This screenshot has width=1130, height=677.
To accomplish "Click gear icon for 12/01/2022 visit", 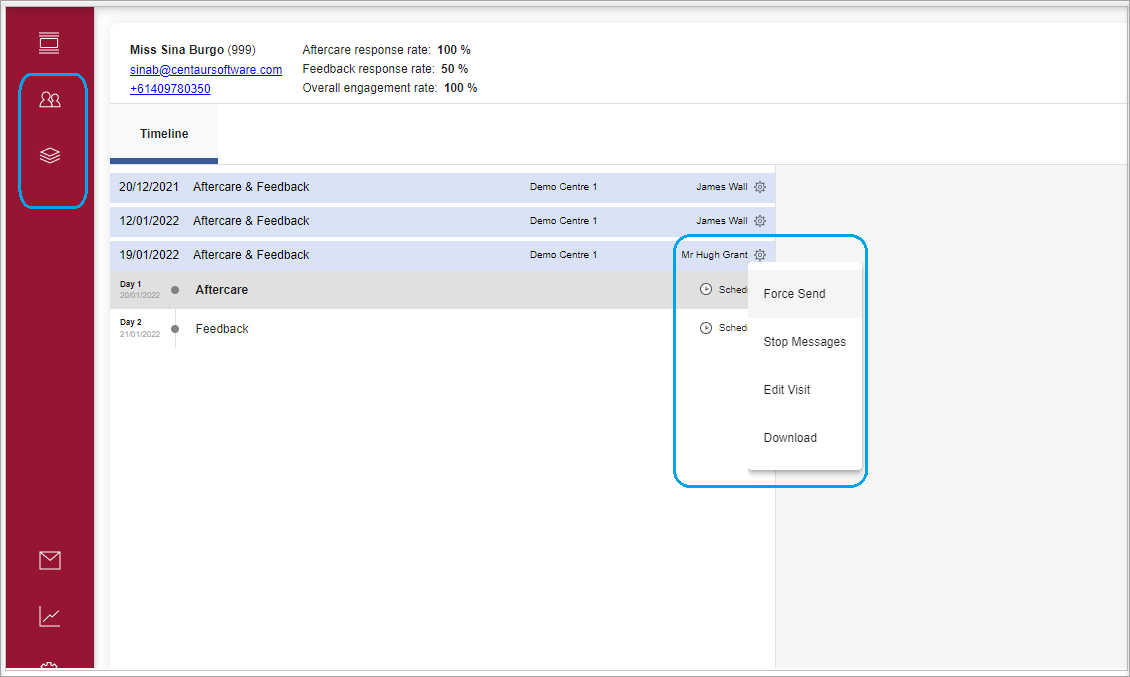I will click(x=760, y=221).
